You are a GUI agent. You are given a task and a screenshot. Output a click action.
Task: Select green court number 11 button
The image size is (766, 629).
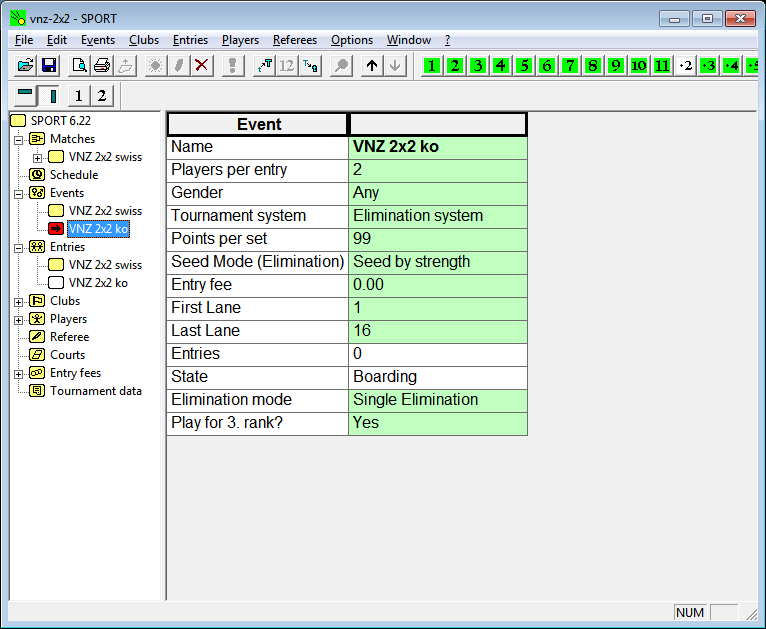[662, 66]
